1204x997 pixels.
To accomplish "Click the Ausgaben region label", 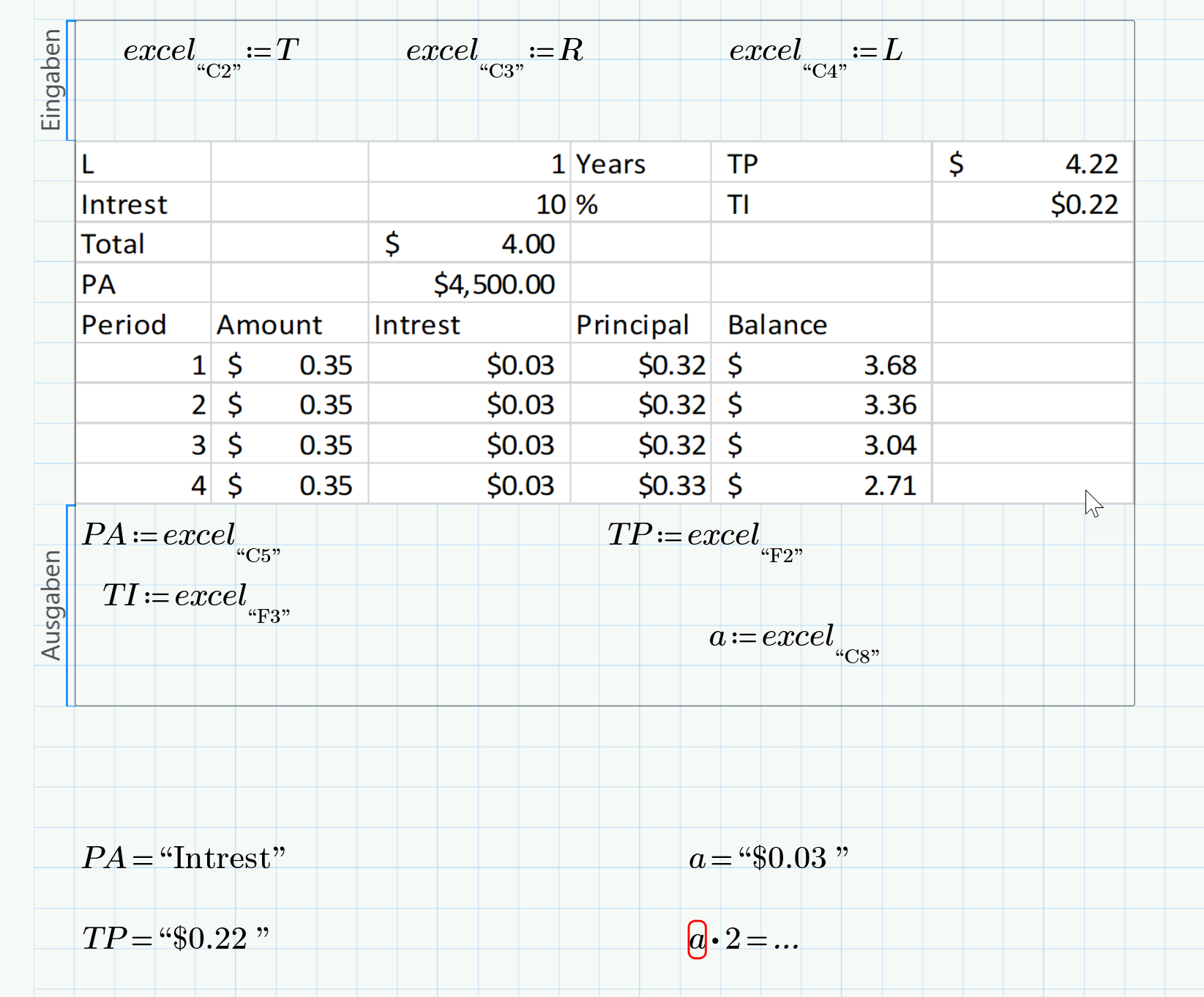I will (x=51, y=605).
